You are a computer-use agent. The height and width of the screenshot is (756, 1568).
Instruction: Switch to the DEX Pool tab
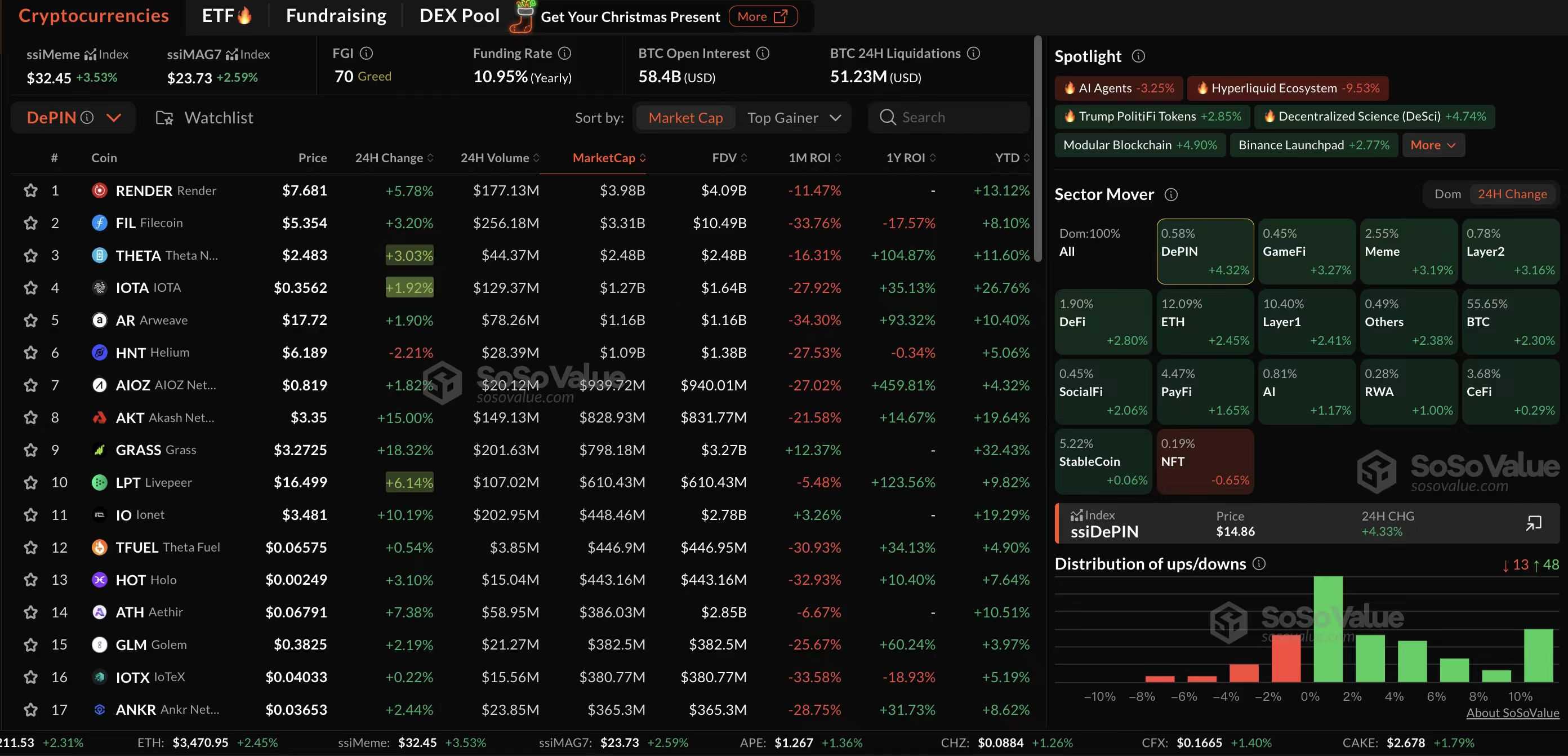[460, 16]
